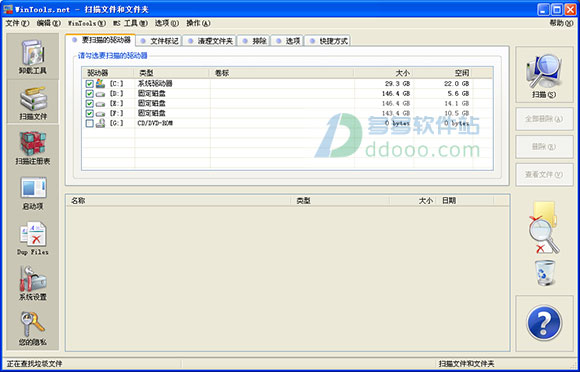Click the 扫描 scan button

tap(544, 75)
